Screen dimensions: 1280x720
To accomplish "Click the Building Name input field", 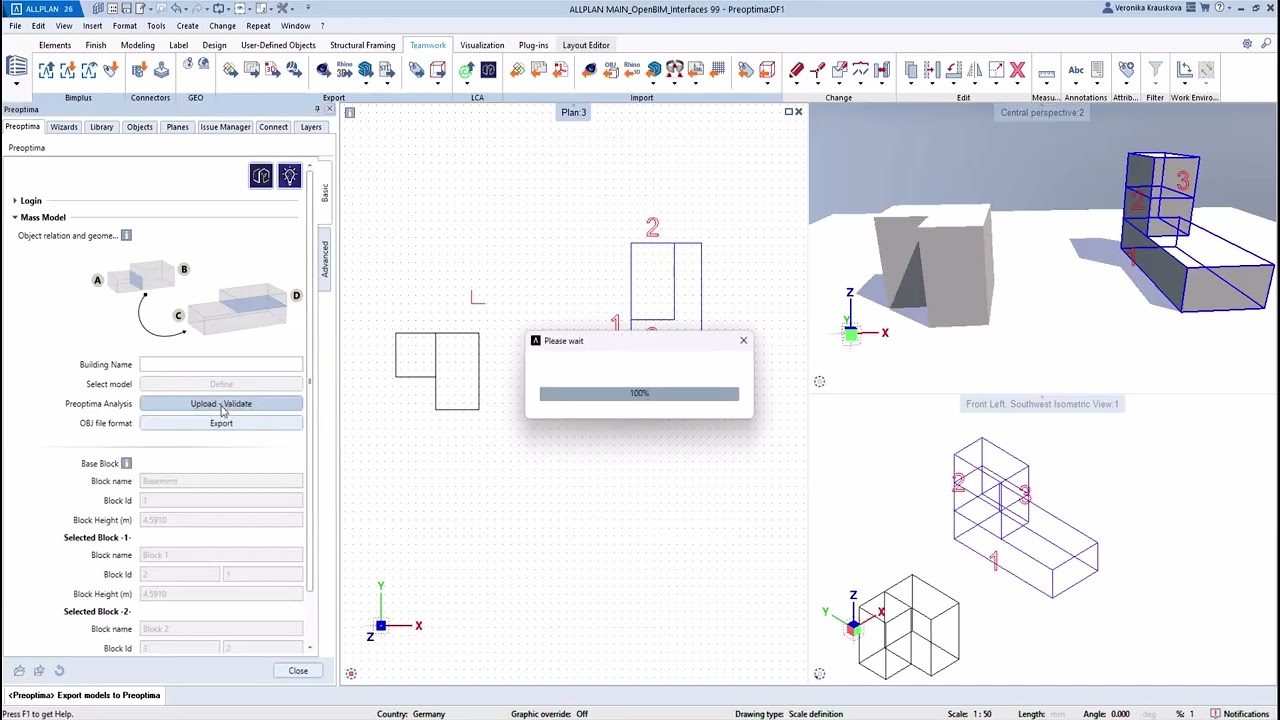I will point(221,365).
